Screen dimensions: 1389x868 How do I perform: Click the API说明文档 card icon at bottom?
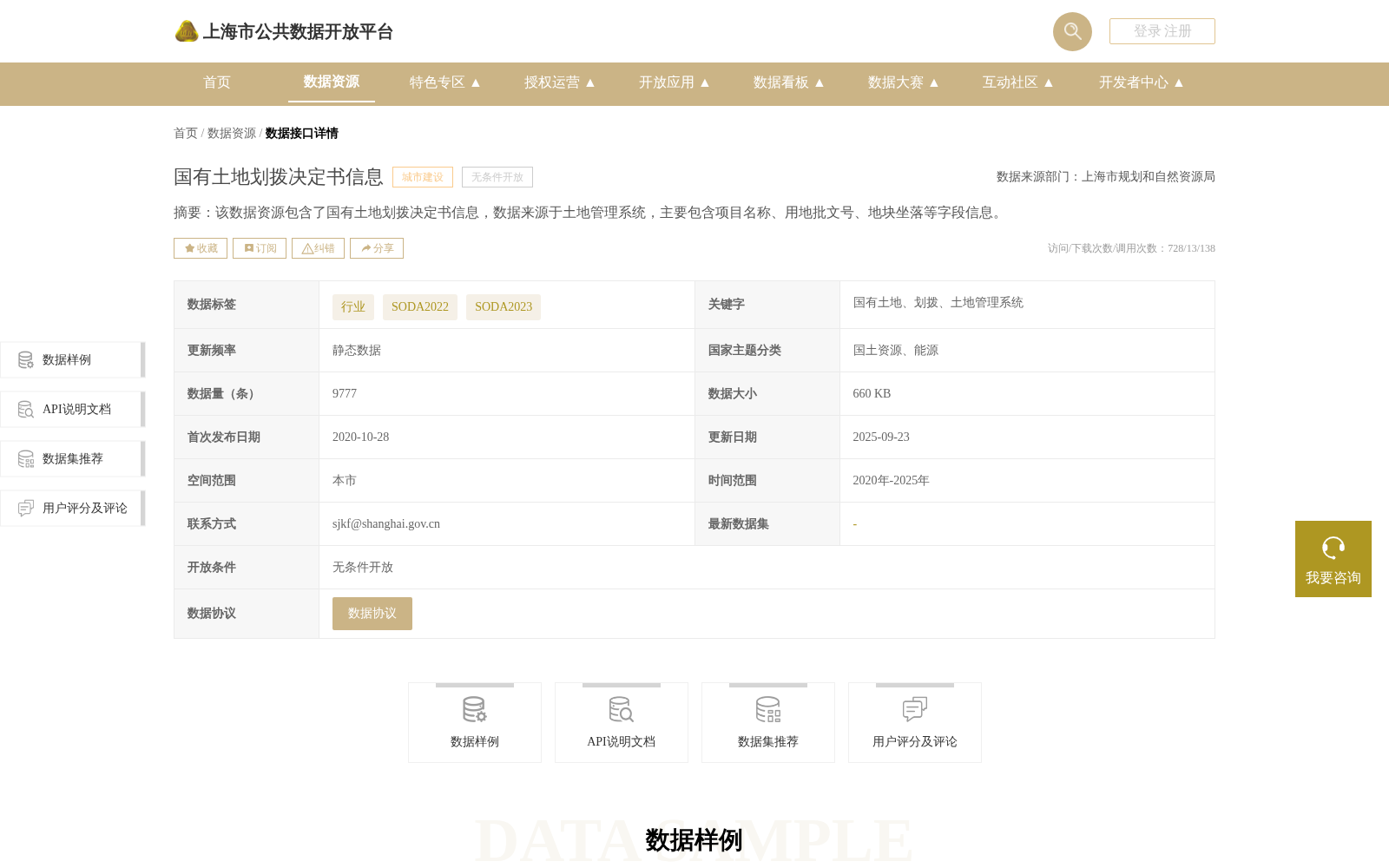coord(622,709)
